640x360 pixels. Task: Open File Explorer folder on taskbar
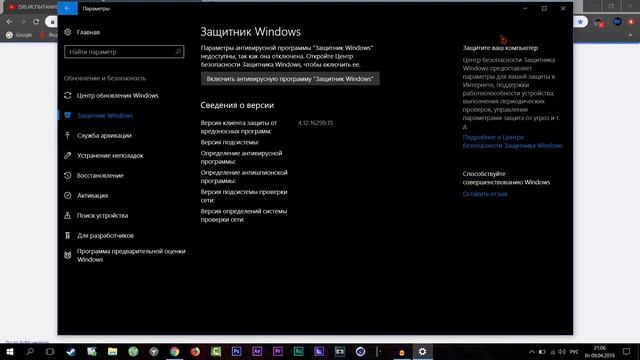(x=112, y=351)
